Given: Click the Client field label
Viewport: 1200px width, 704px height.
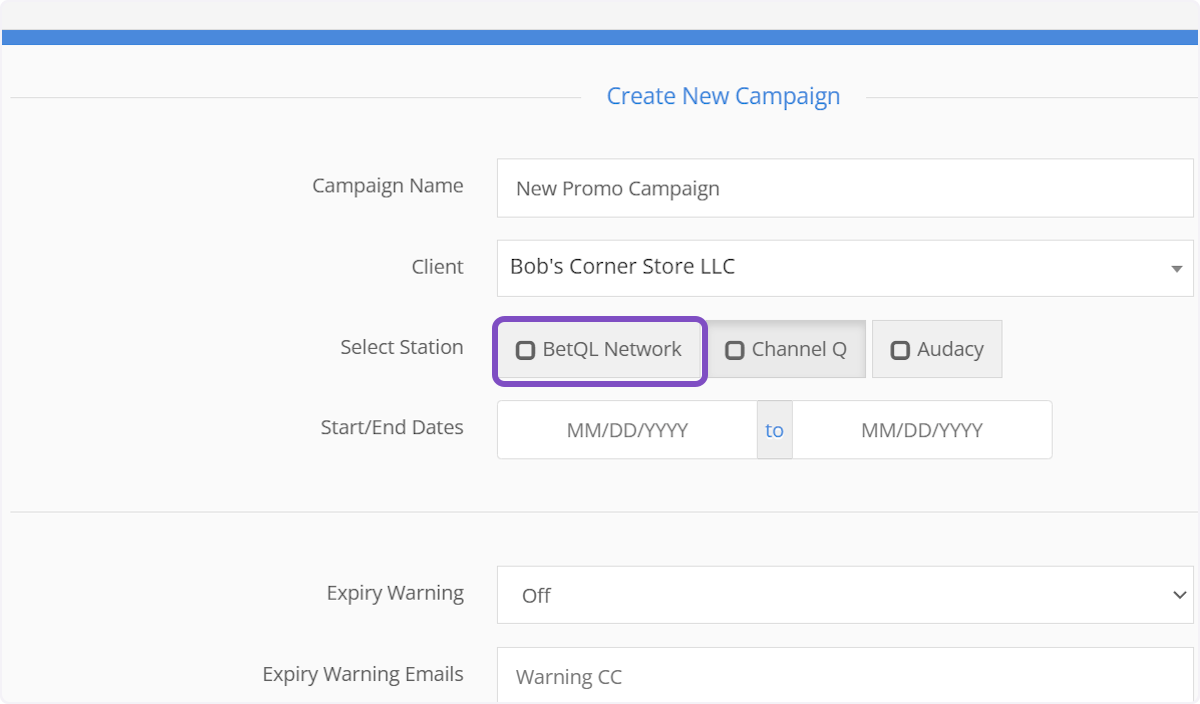Looking at the screenshot, I should tap(437, 267).
